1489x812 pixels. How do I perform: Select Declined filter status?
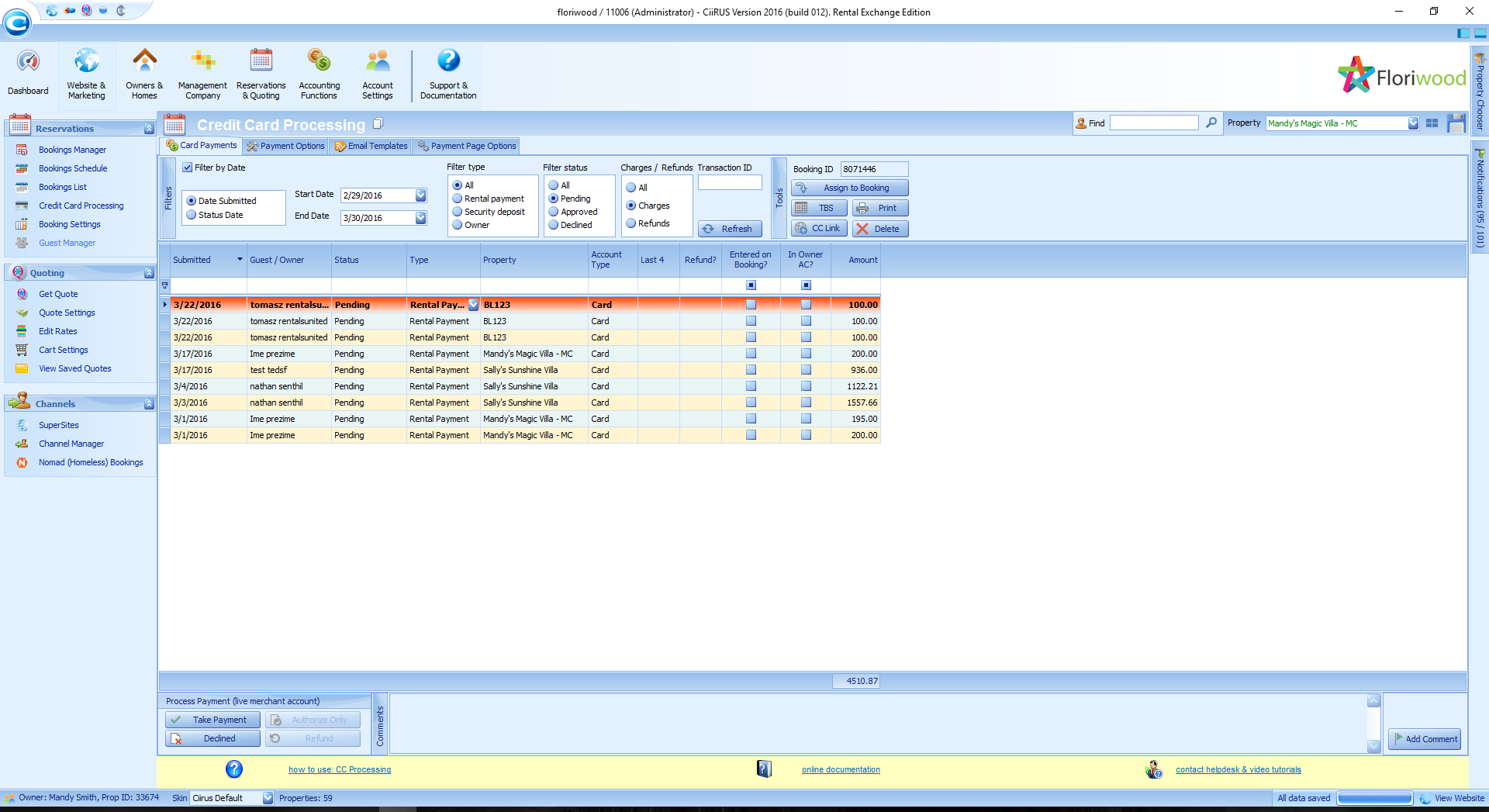coord(554,225)
